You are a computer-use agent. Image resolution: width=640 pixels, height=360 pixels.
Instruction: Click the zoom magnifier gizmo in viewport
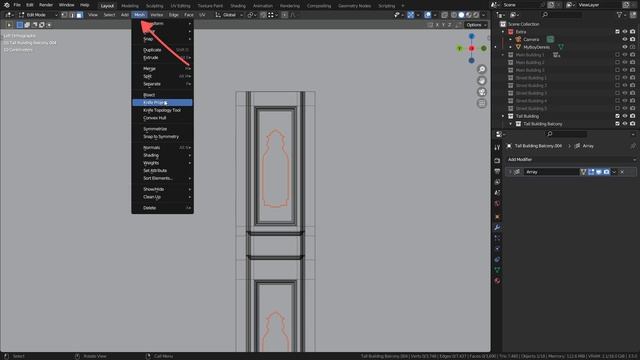pos(482,69)
